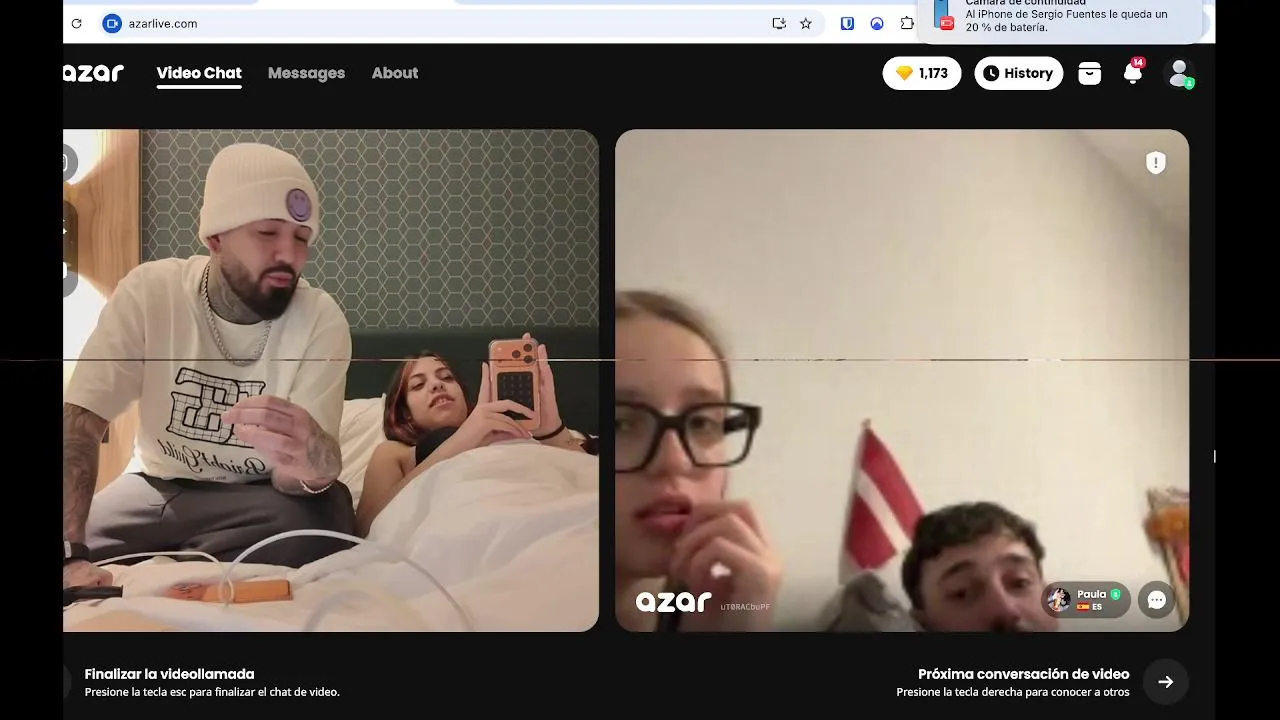1280x720 pixels.
Task: Open the profile avatar menu
Action: (x=1181, y=73)
